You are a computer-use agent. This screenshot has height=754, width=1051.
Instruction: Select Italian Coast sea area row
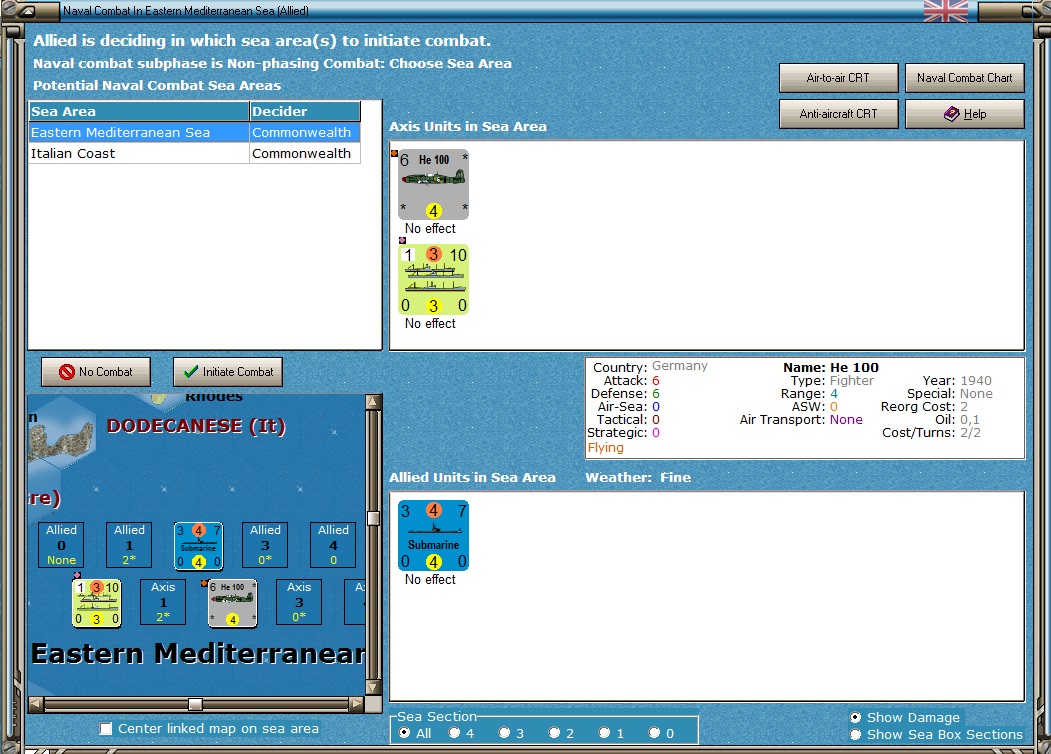(x=194, y=153)
